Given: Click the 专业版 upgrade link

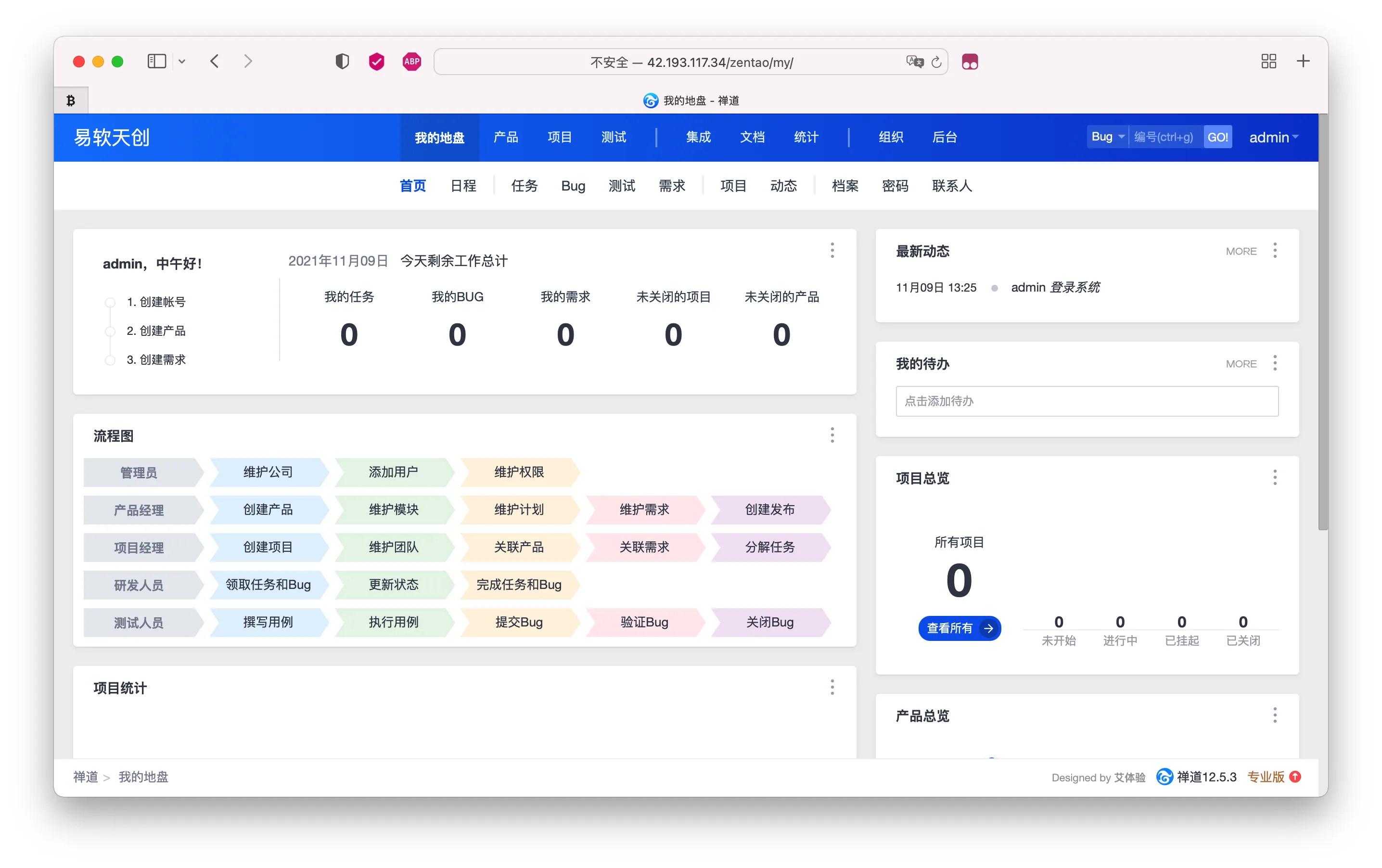Looking at the screenshot, I should pos(1266,778).
